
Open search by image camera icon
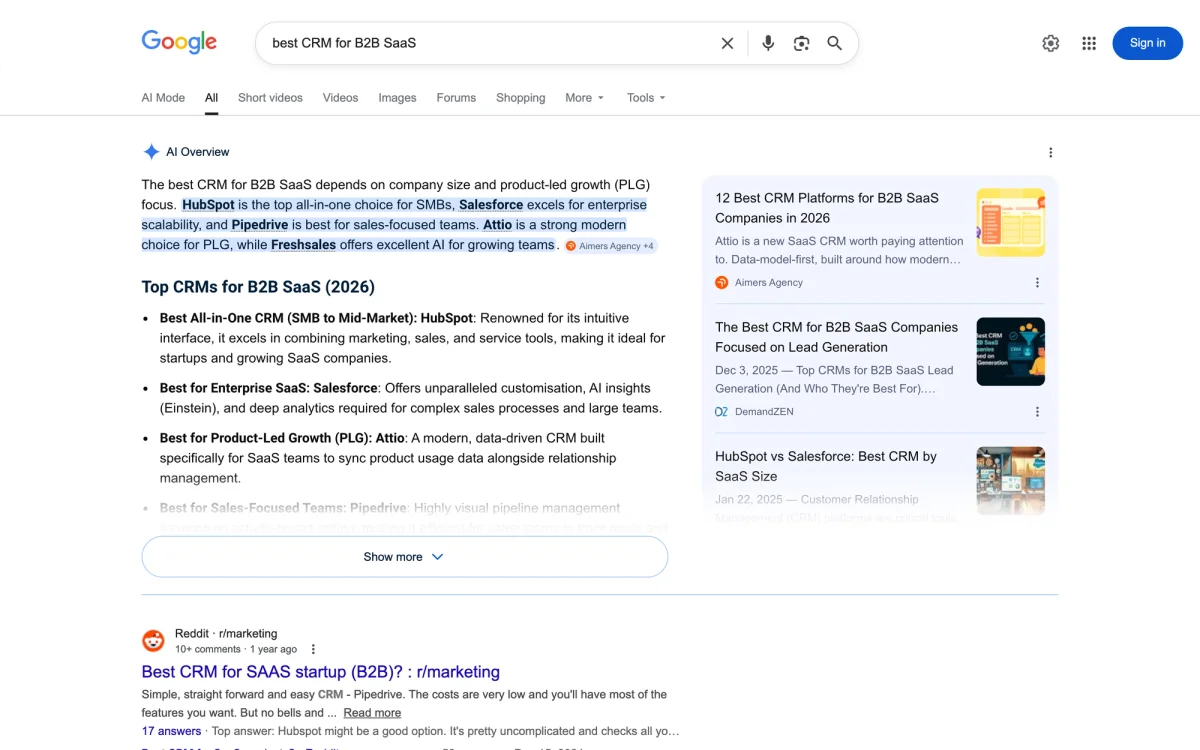801,43
